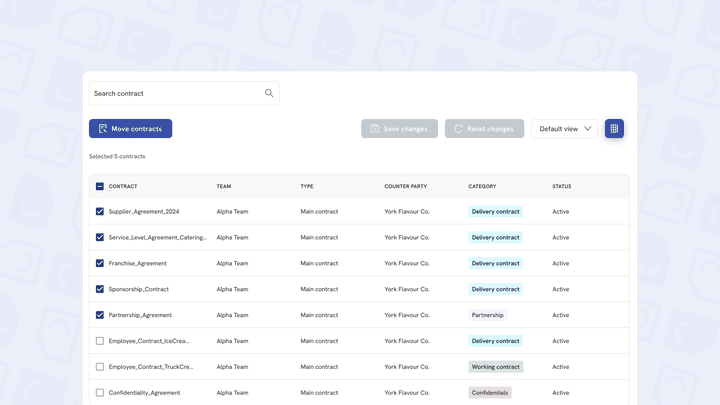Screen dimensions: 720x405
Task: Click the Working contract category tag
Action: tap(495, 367)
